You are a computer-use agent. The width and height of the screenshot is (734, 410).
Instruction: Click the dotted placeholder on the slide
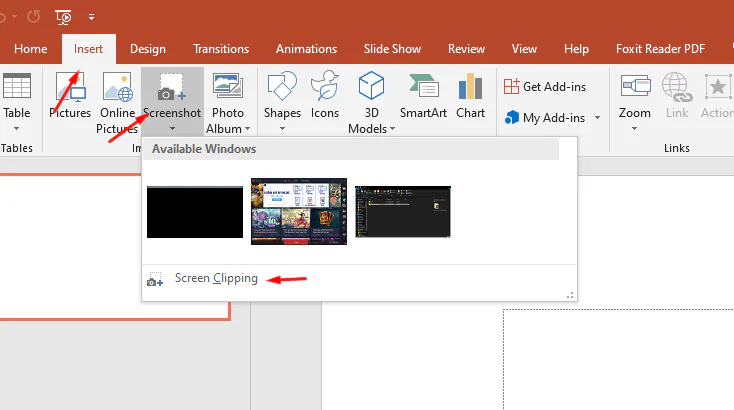coord(618,359)
